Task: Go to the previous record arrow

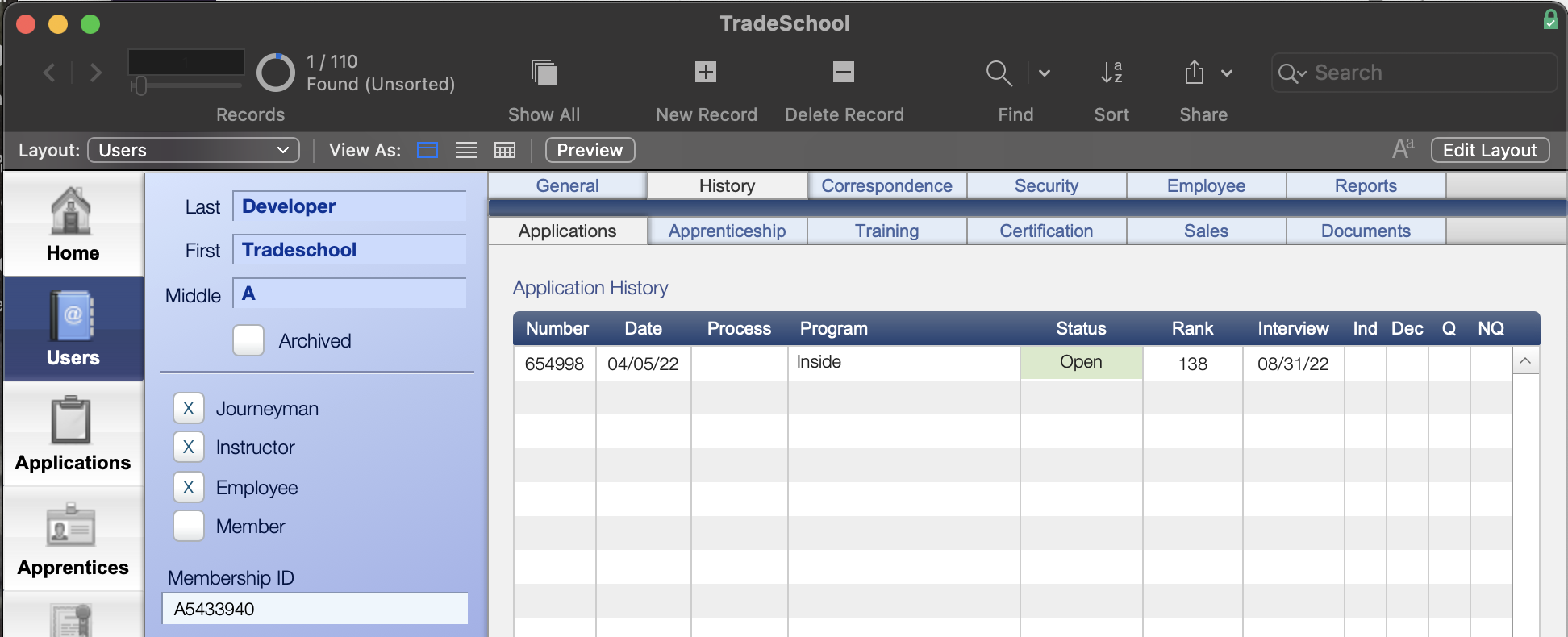Action: tap(50, 73)
